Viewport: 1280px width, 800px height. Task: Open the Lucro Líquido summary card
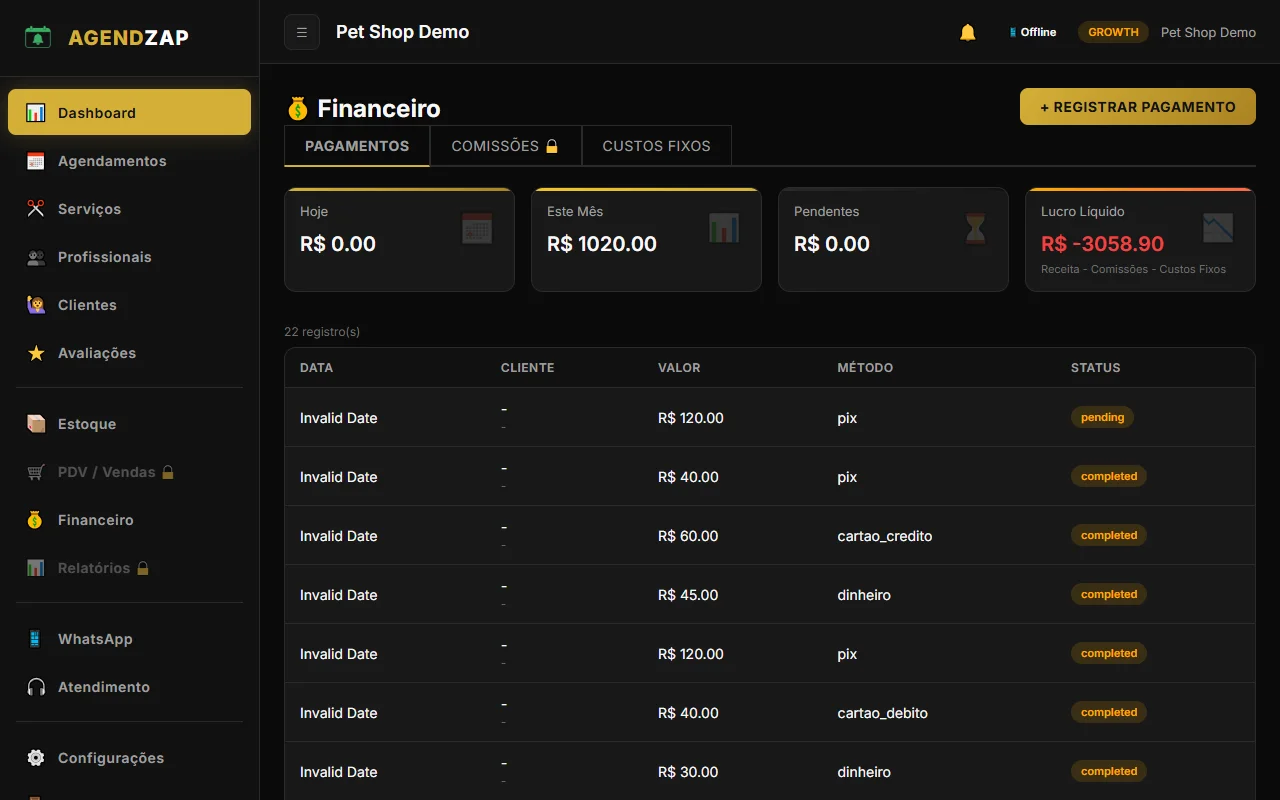[x=1140, y=240]
